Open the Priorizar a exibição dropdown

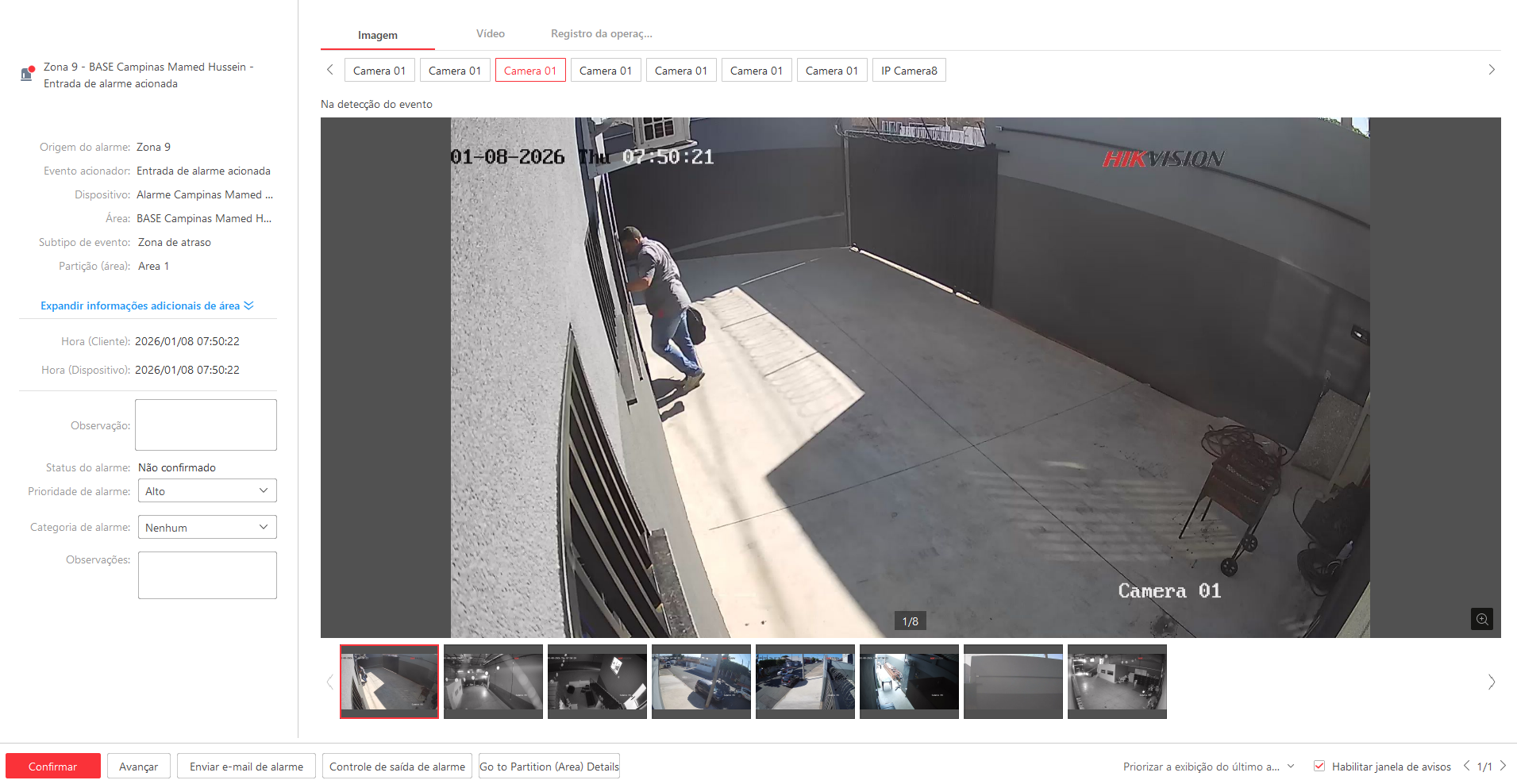pyautogui.click(x=1208, y=767)
